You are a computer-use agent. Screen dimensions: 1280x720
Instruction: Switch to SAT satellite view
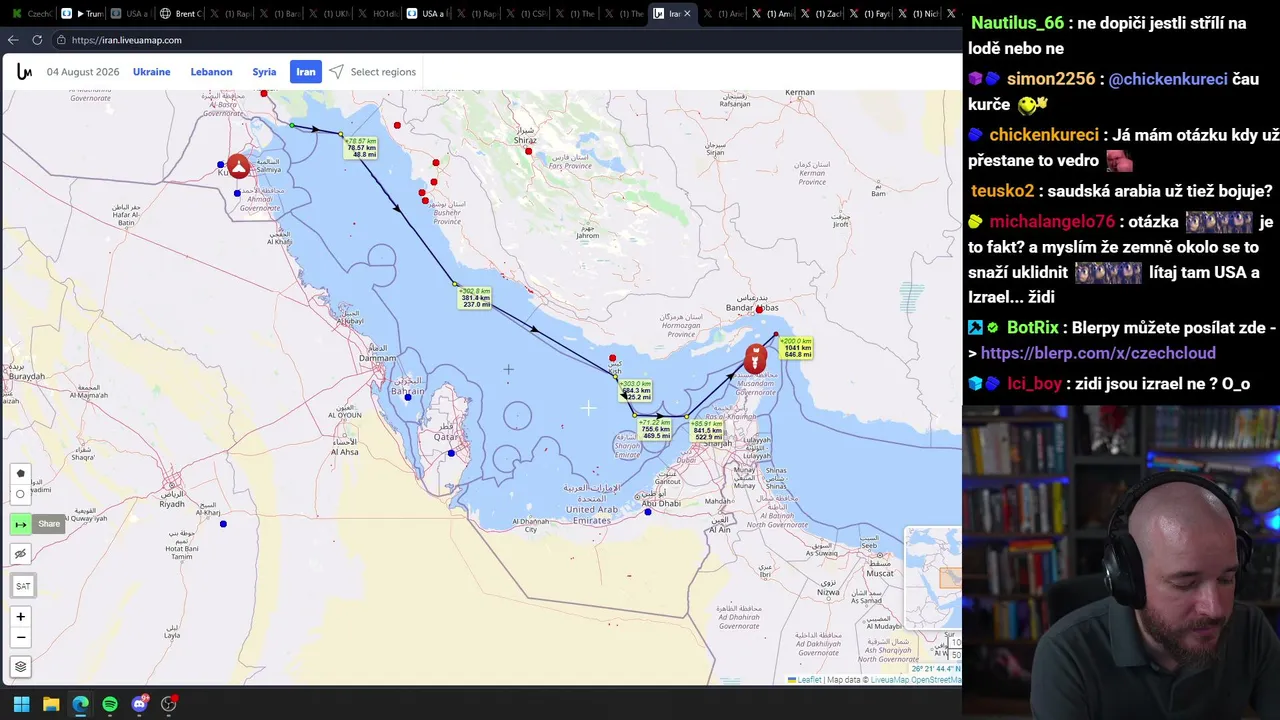[x=22, y=586]
